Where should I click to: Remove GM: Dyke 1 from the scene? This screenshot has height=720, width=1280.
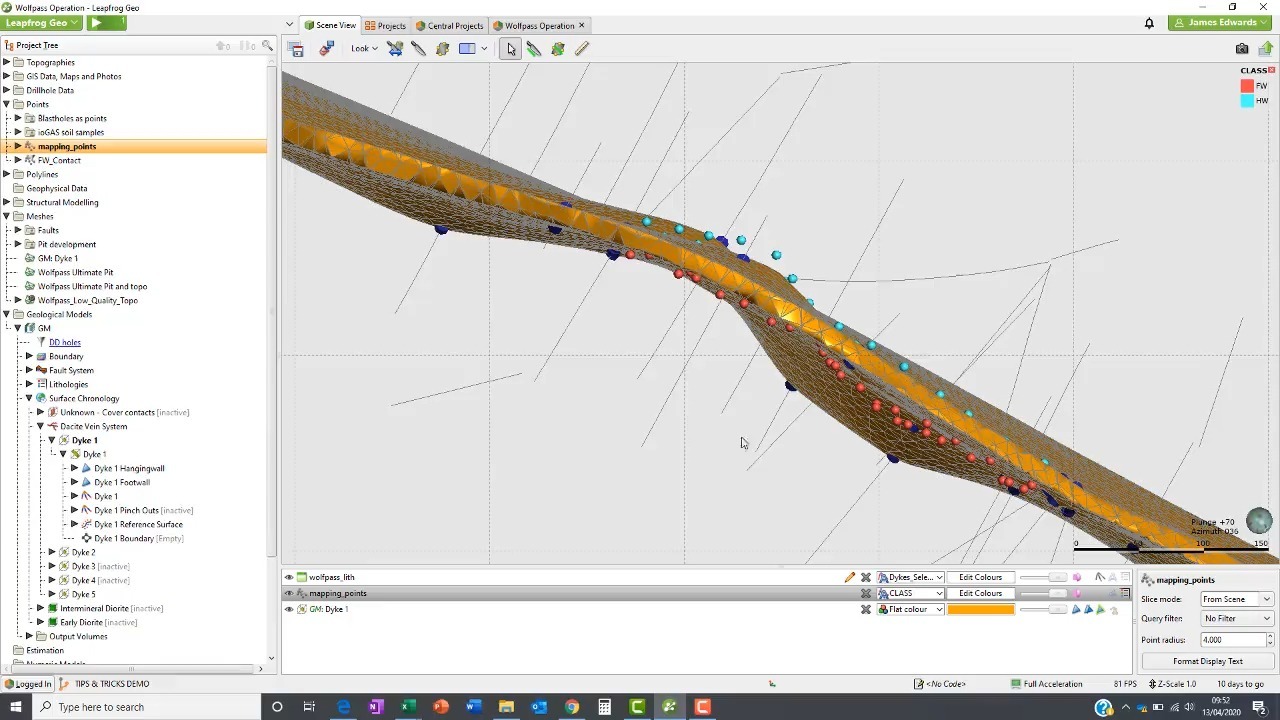pyautogui.click(x=866, y=609)
